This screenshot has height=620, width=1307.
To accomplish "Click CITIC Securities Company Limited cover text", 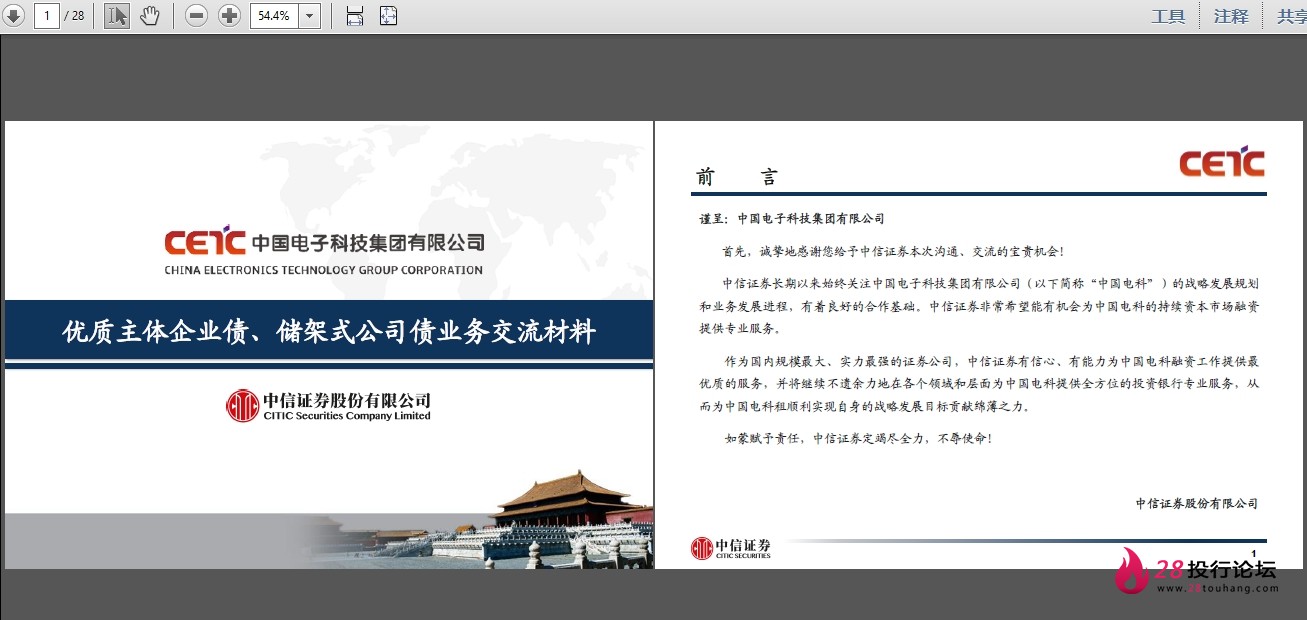I will pyautogui.click(x=347, y=416).
